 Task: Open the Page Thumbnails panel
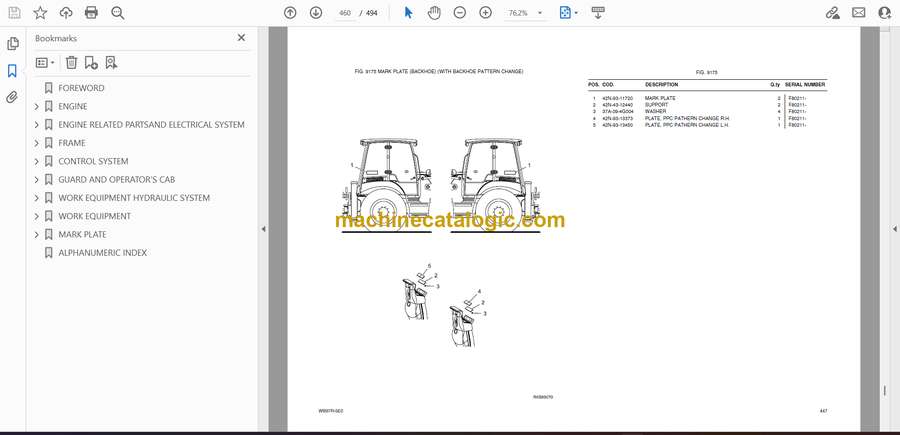point(12,44)
